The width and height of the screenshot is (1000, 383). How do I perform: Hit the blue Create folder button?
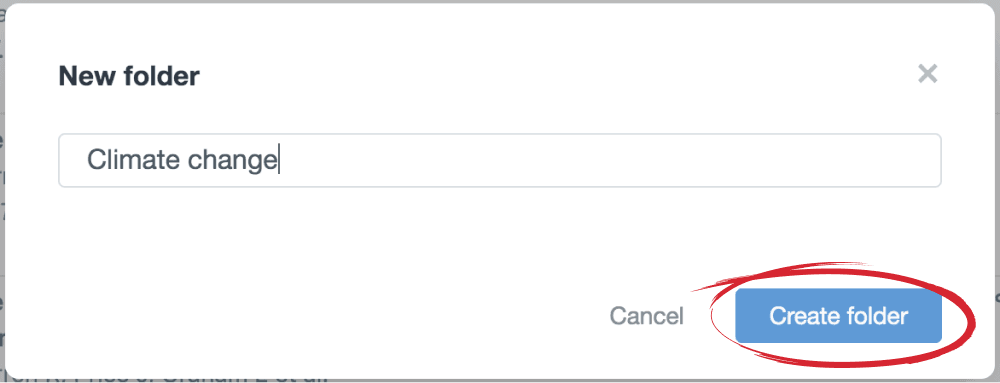click(838, 315)
